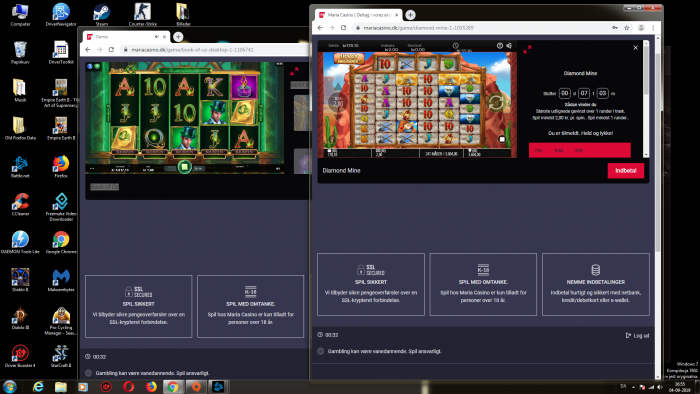Toggle white square stop button in Diamond Mine
Screen dimensions: 700x394
pyautogui.click(x=502, y=139)
